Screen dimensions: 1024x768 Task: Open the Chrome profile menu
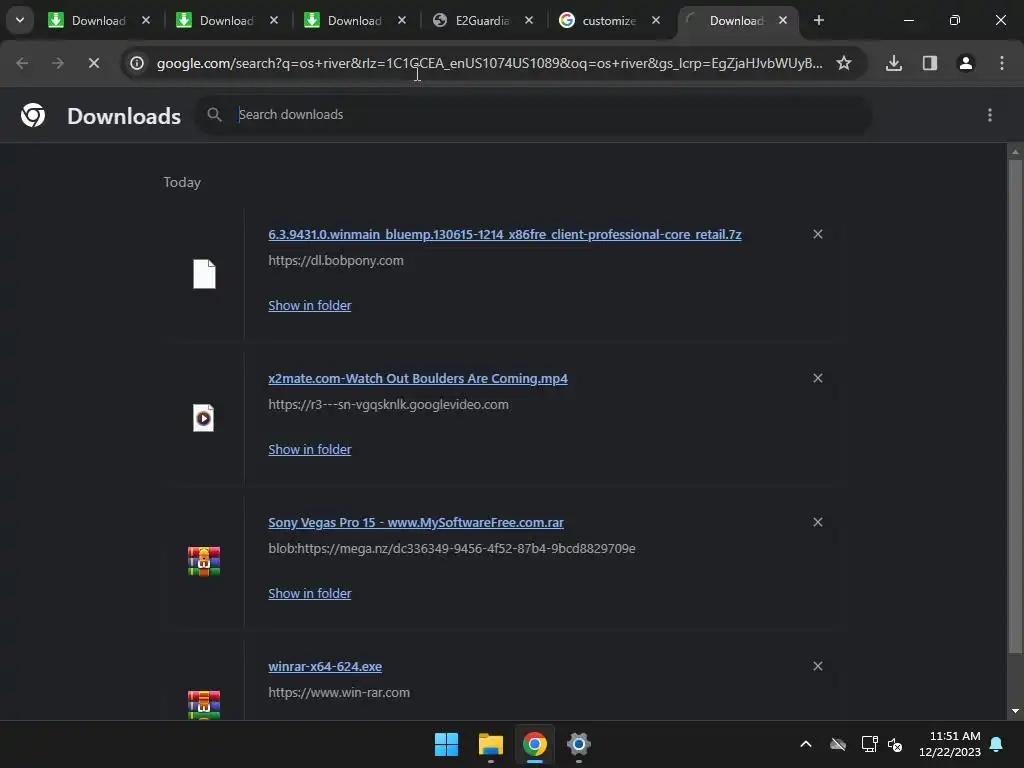pos(965,63)
